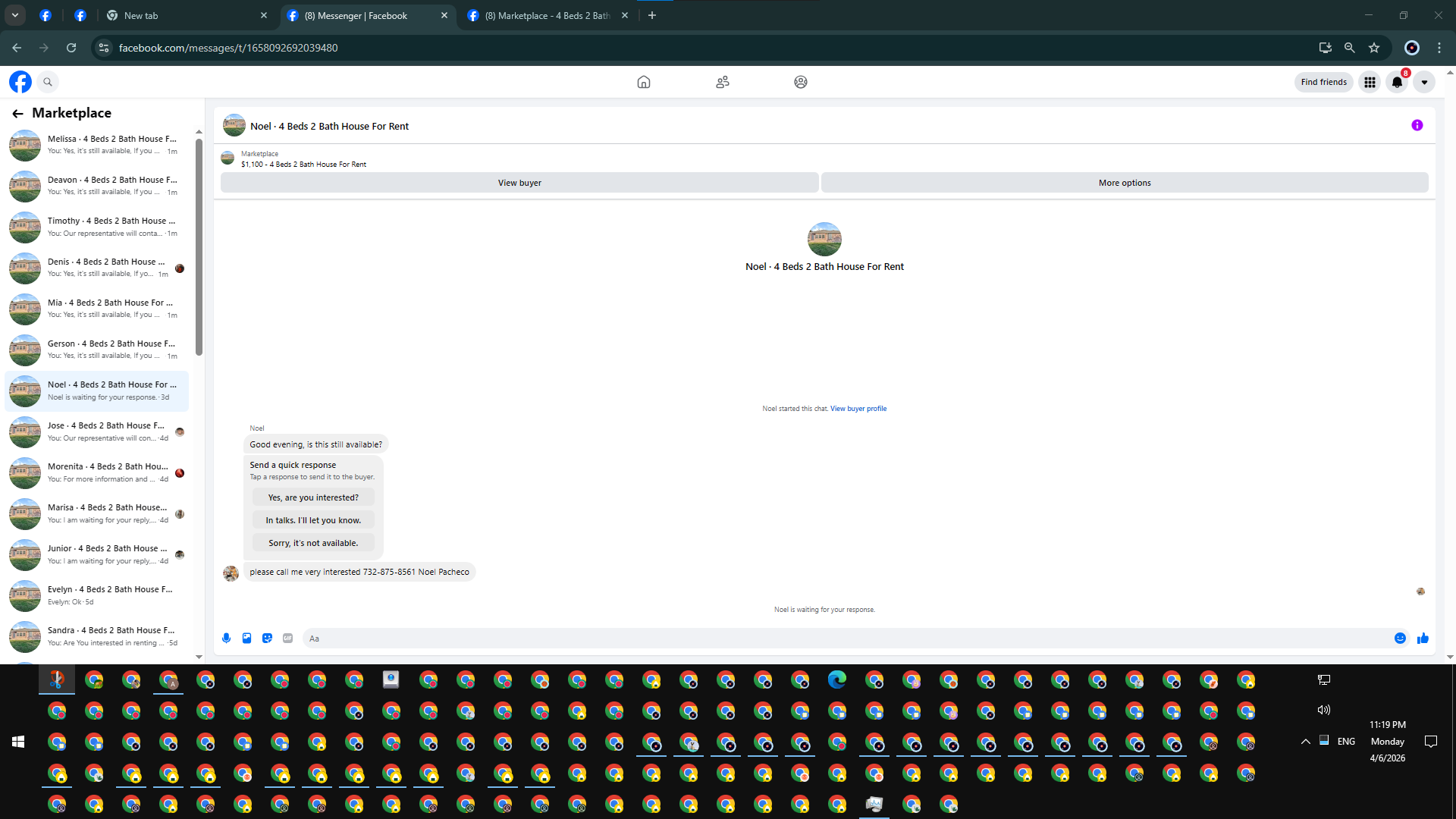Open the Windows Start button
Viewport: 1456px width, 819px height.
18,742
